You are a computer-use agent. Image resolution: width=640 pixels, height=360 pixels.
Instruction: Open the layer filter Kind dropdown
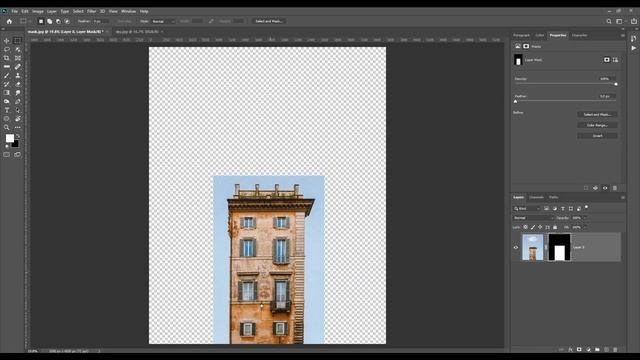(527, 209)
